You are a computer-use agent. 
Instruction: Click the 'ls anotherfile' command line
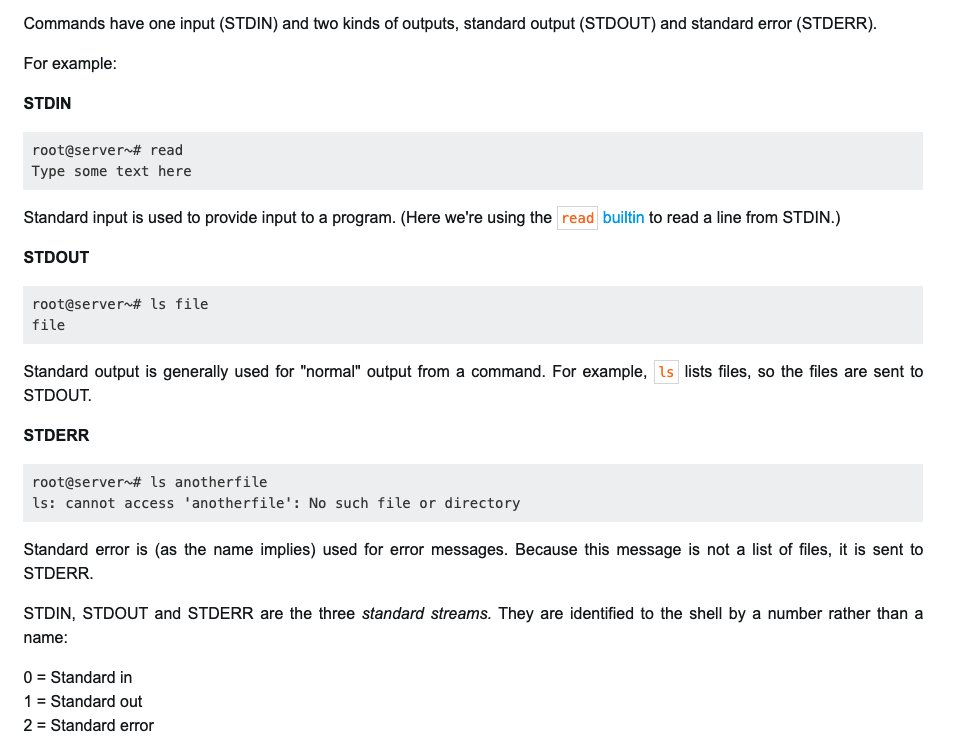(150, 482)
